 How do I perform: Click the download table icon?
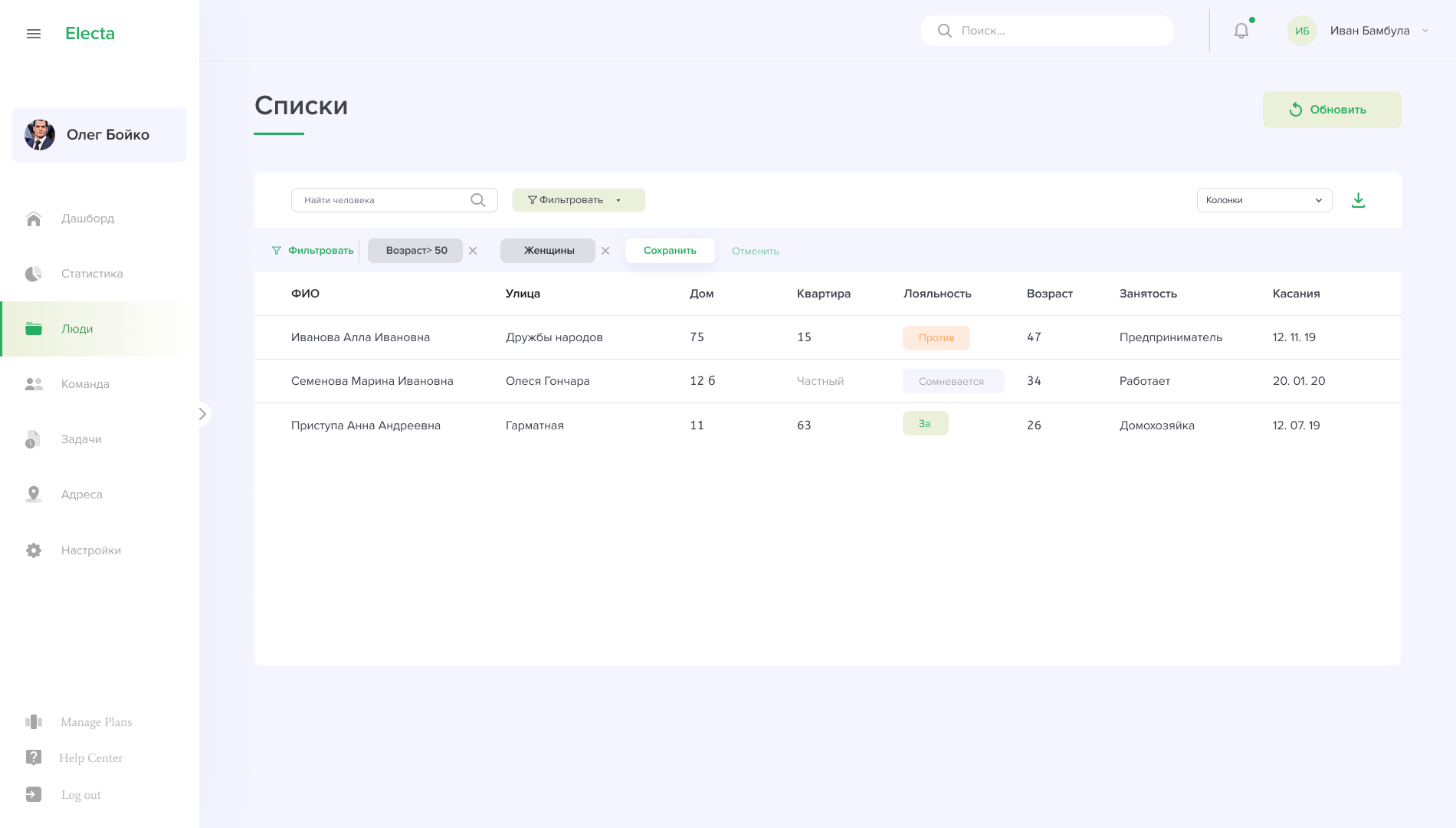point(1358,200)
